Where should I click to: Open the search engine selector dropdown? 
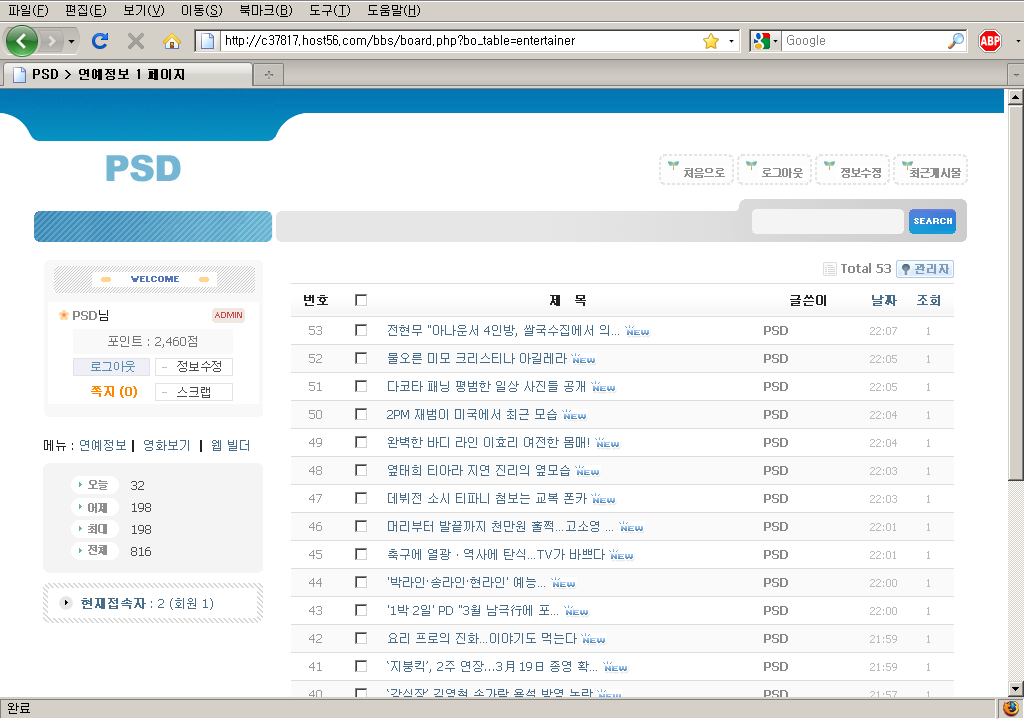765,41
